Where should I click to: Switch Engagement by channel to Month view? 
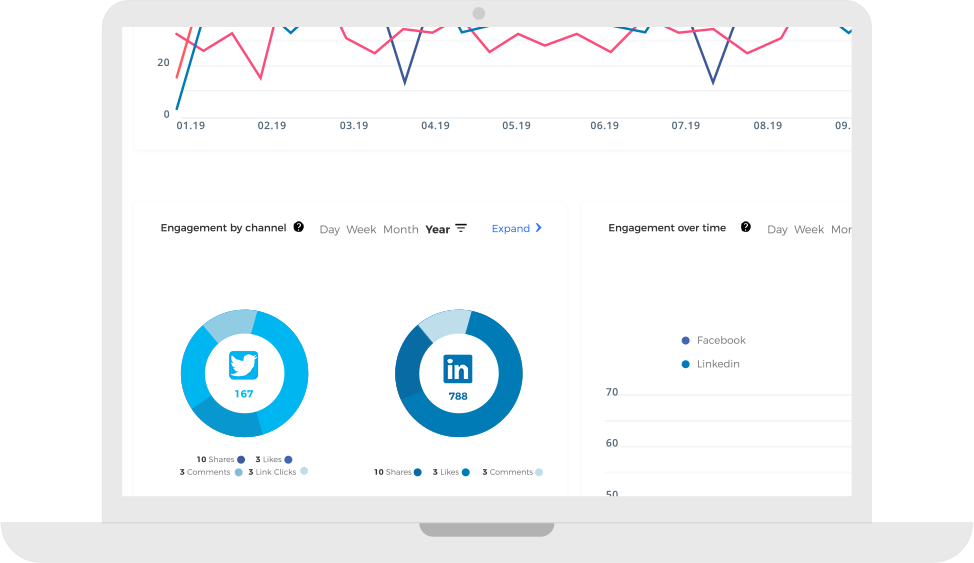[x=401, y=229]
